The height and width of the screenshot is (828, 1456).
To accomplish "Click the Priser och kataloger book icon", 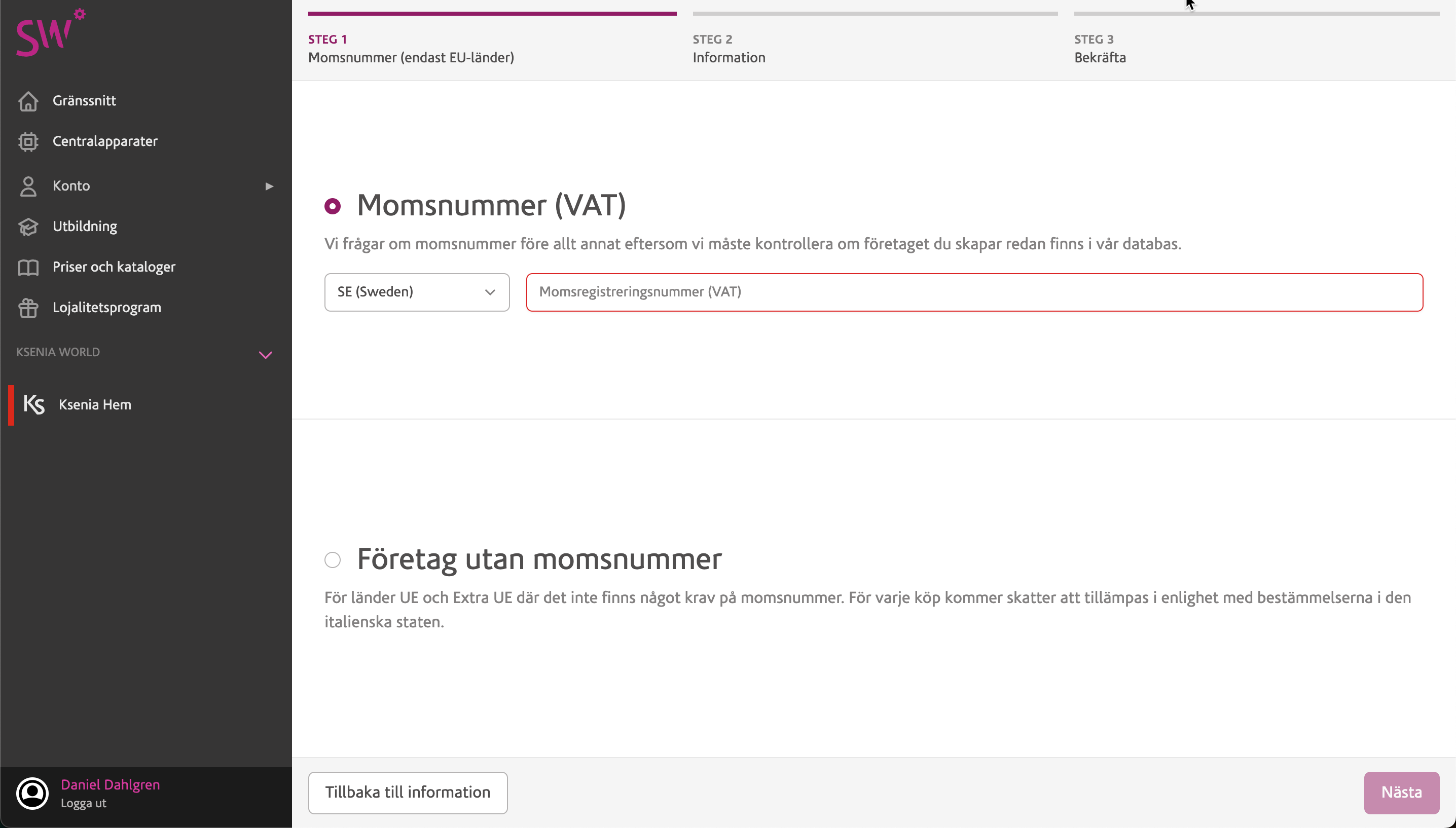I will pos(28,267).
